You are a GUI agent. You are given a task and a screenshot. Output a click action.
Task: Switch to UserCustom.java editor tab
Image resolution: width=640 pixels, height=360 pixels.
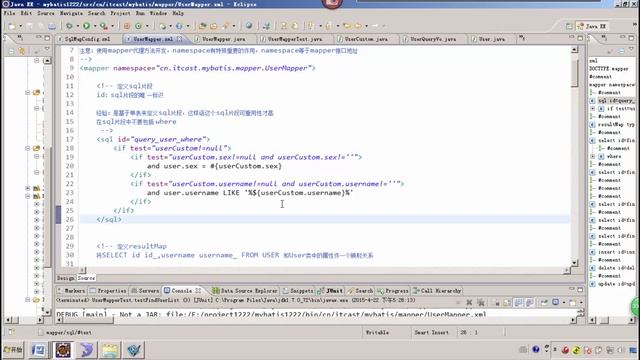pos(366,39)
